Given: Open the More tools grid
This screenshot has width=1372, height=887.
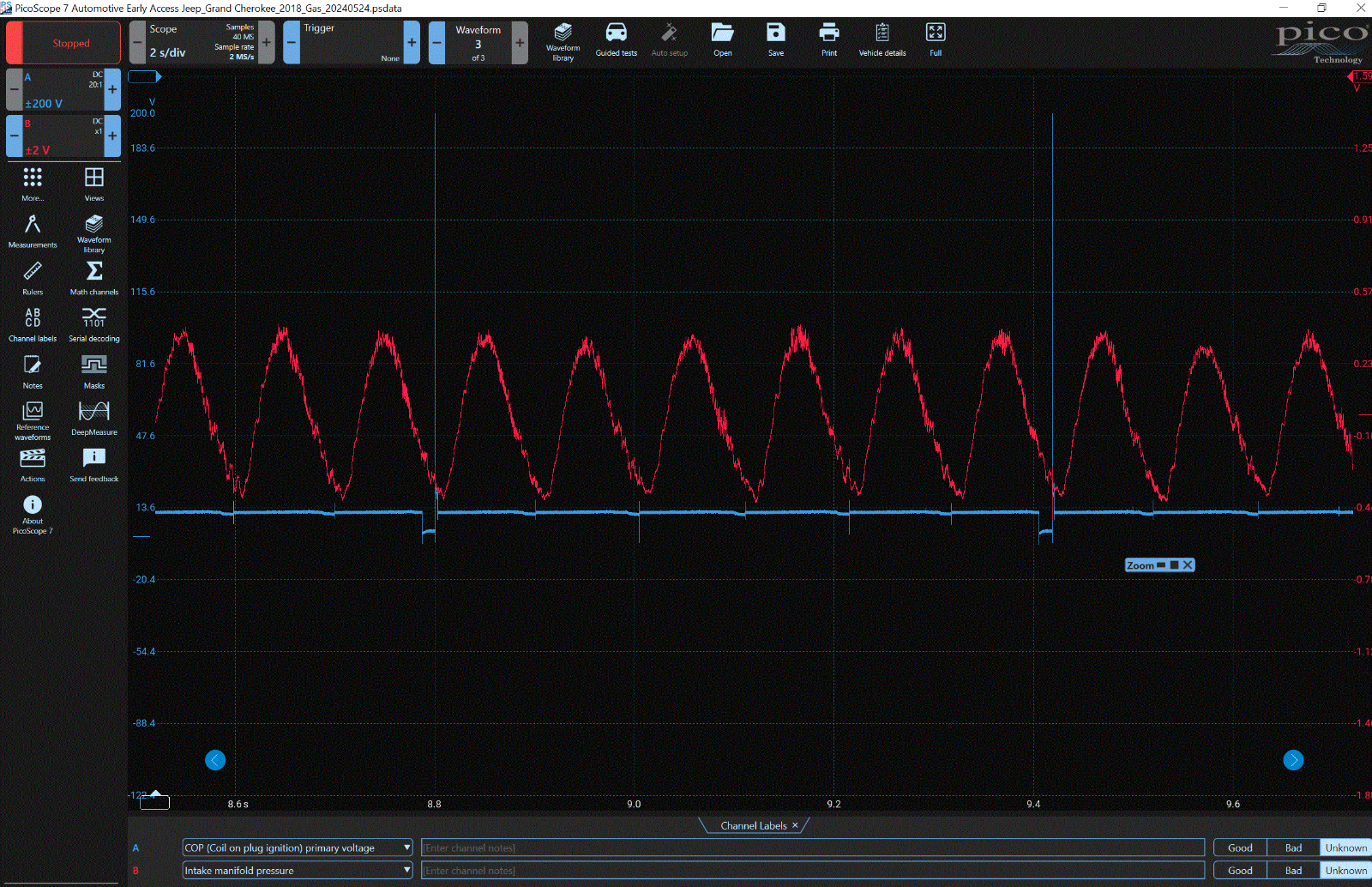Looking at the screenshot, I should point(33,184).
